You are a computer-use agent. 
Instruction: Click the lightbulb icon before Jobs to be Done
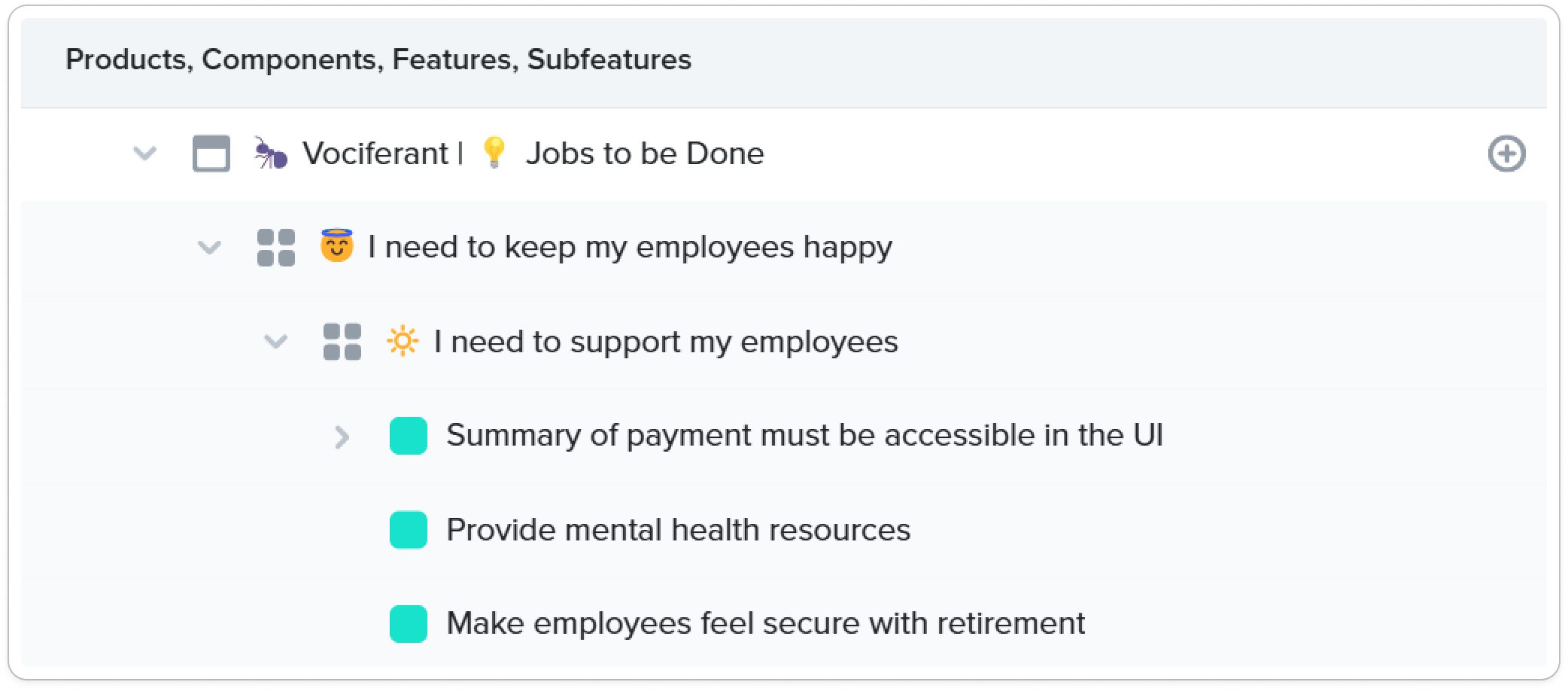point(494,153)
